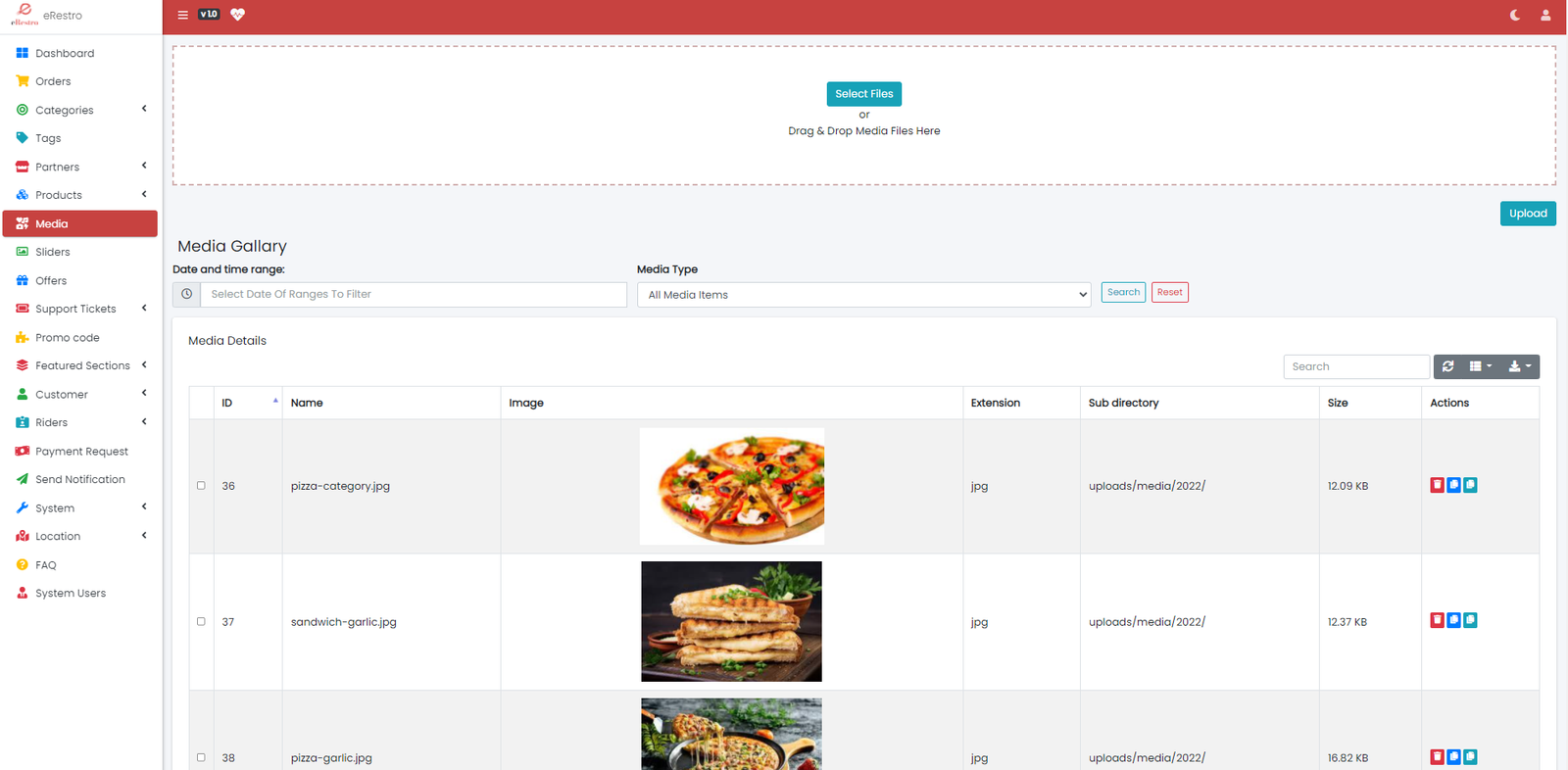The height and width of the screenshot is (770, 1568).
Task: Expand the Categories sidebar submenu
Action: point(79,110)
